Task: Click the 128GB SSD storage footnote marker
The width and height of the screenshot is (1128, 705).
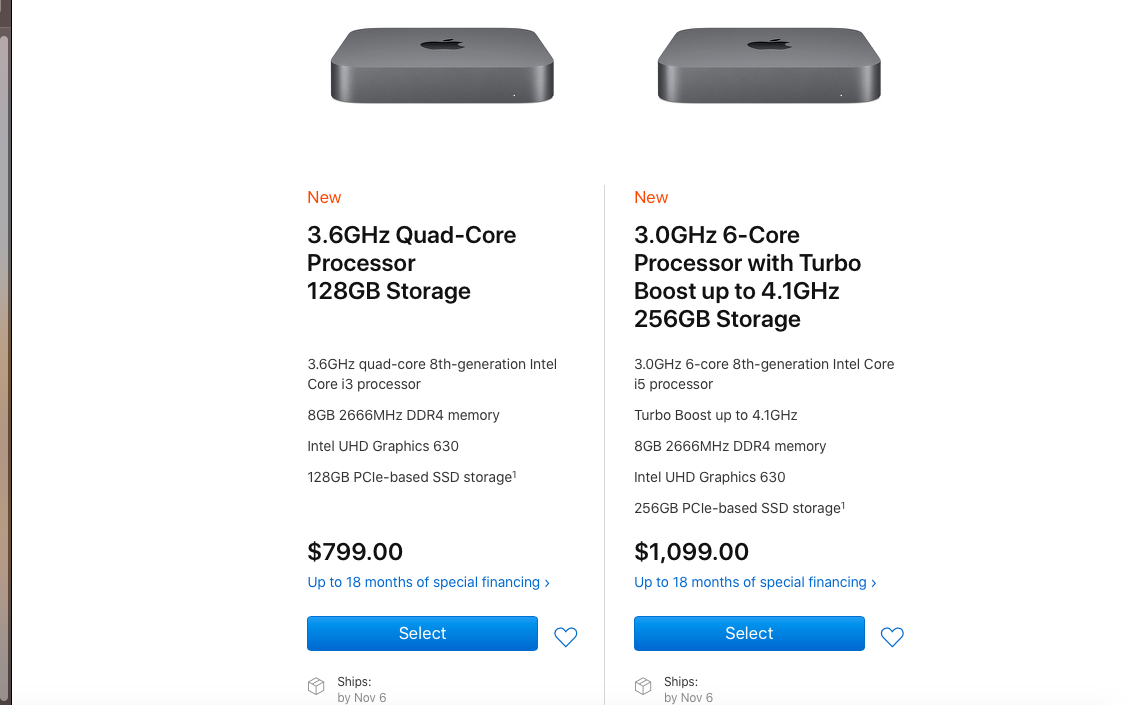Action: (x=514, y=474)
